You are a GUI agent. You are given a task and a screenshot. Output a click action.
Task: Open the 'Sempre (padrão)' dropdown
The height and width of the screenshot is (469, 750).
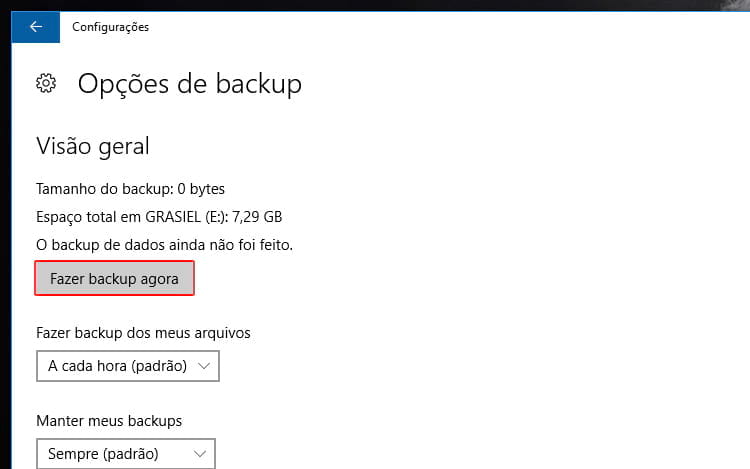[x=126, y=454]
